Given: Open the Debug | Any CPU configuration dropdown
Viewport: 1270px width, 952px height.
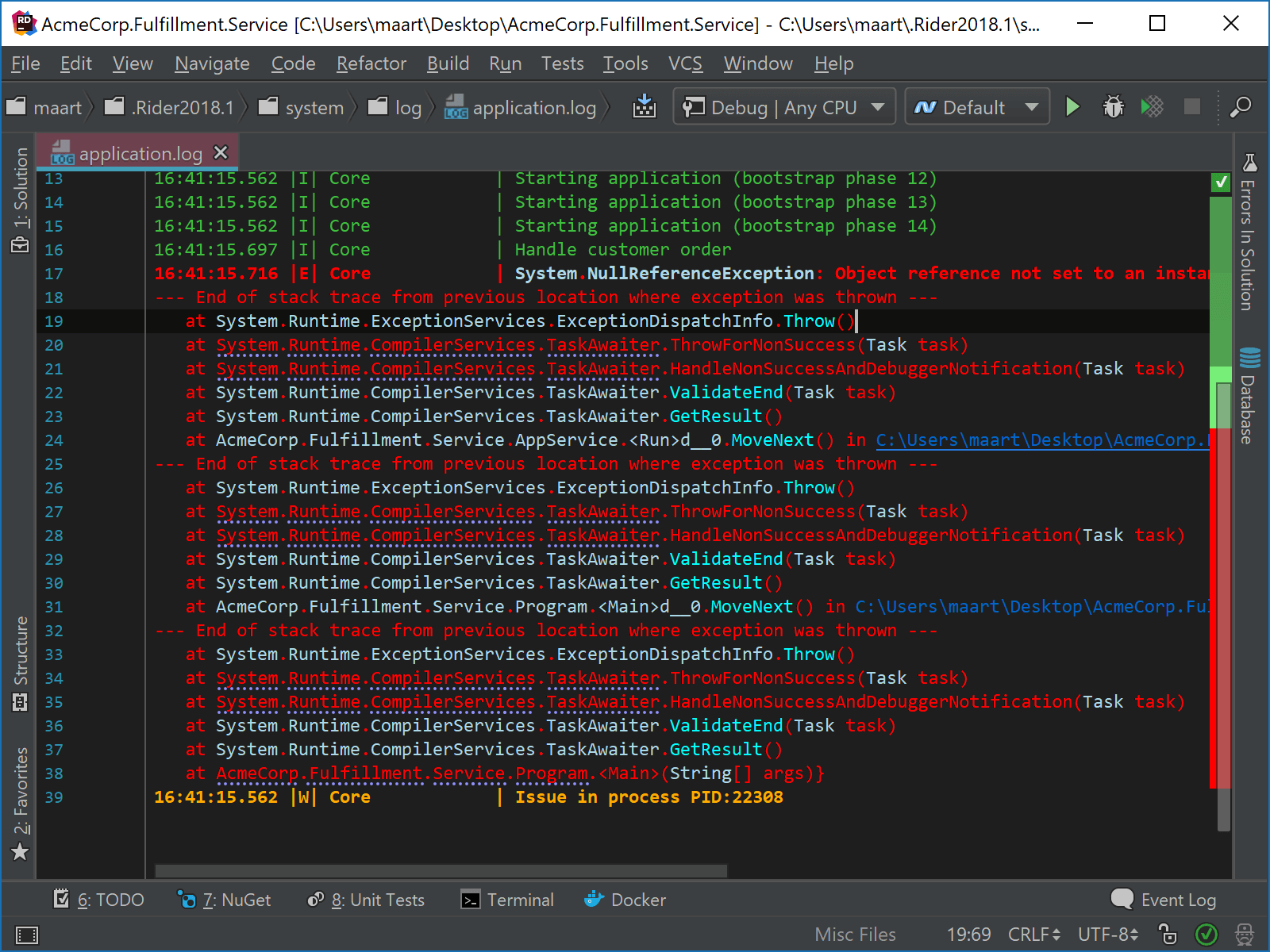Looking at the screenshot, I should (x=784, y=106).
